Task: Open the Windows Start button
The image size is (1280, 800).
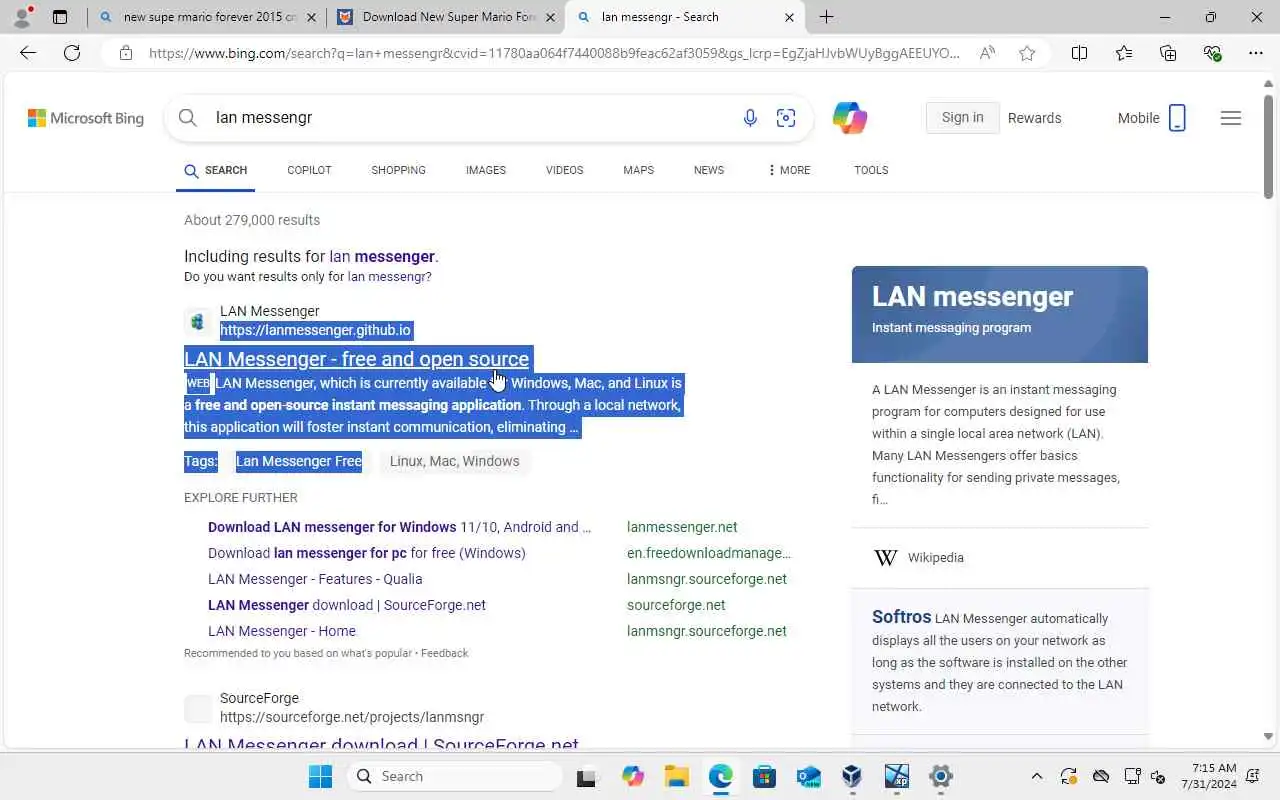Action: click(x=320, y=776)
